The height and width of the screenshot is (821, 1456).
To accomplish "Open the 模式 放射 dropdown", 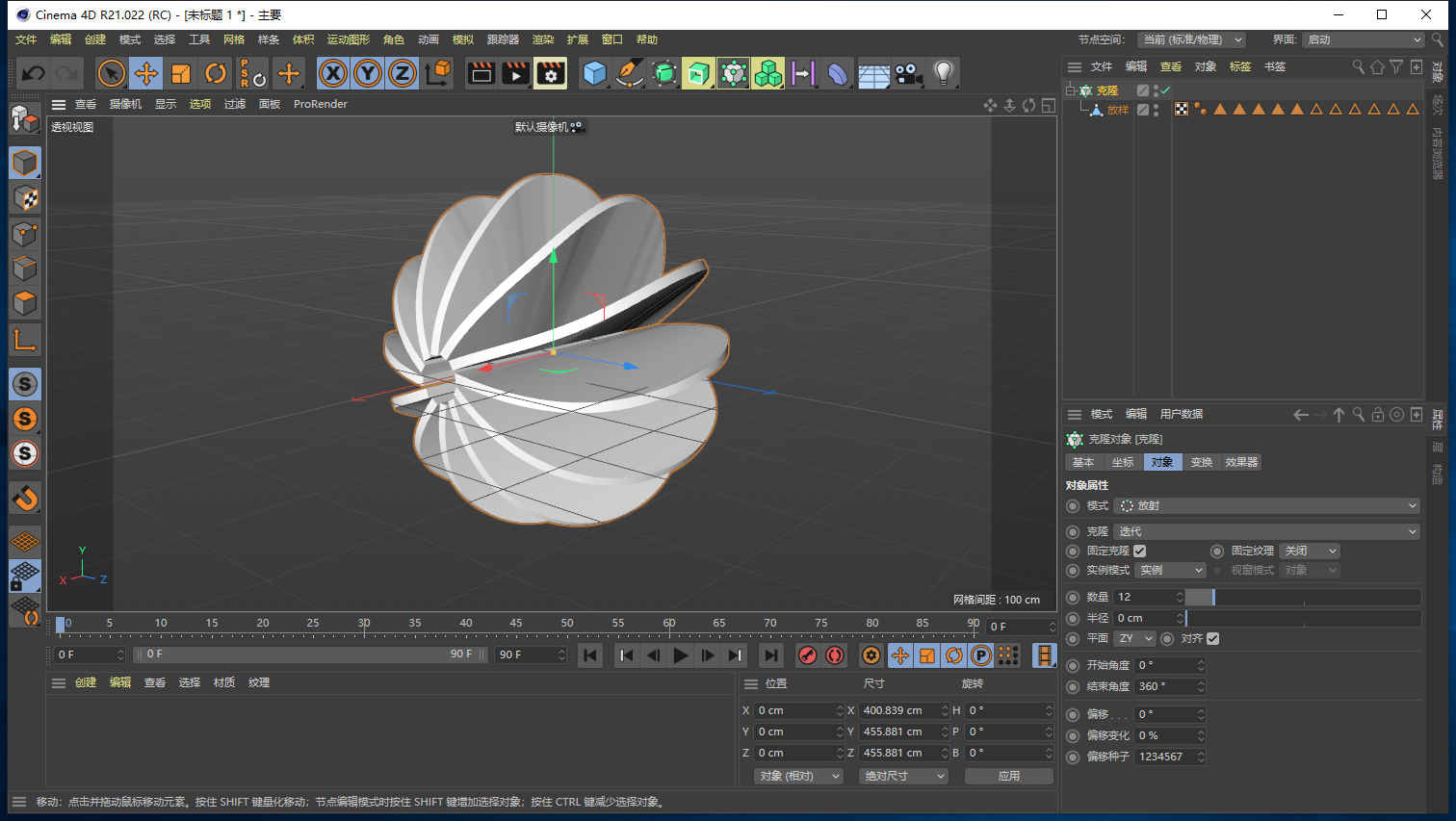I will click(x=1267, y=505).
